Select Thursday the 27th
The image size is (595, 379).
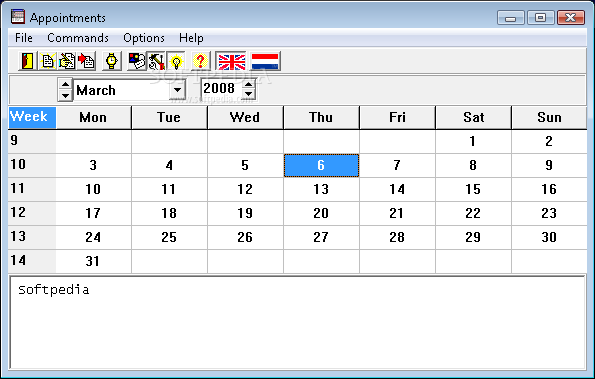321,237
